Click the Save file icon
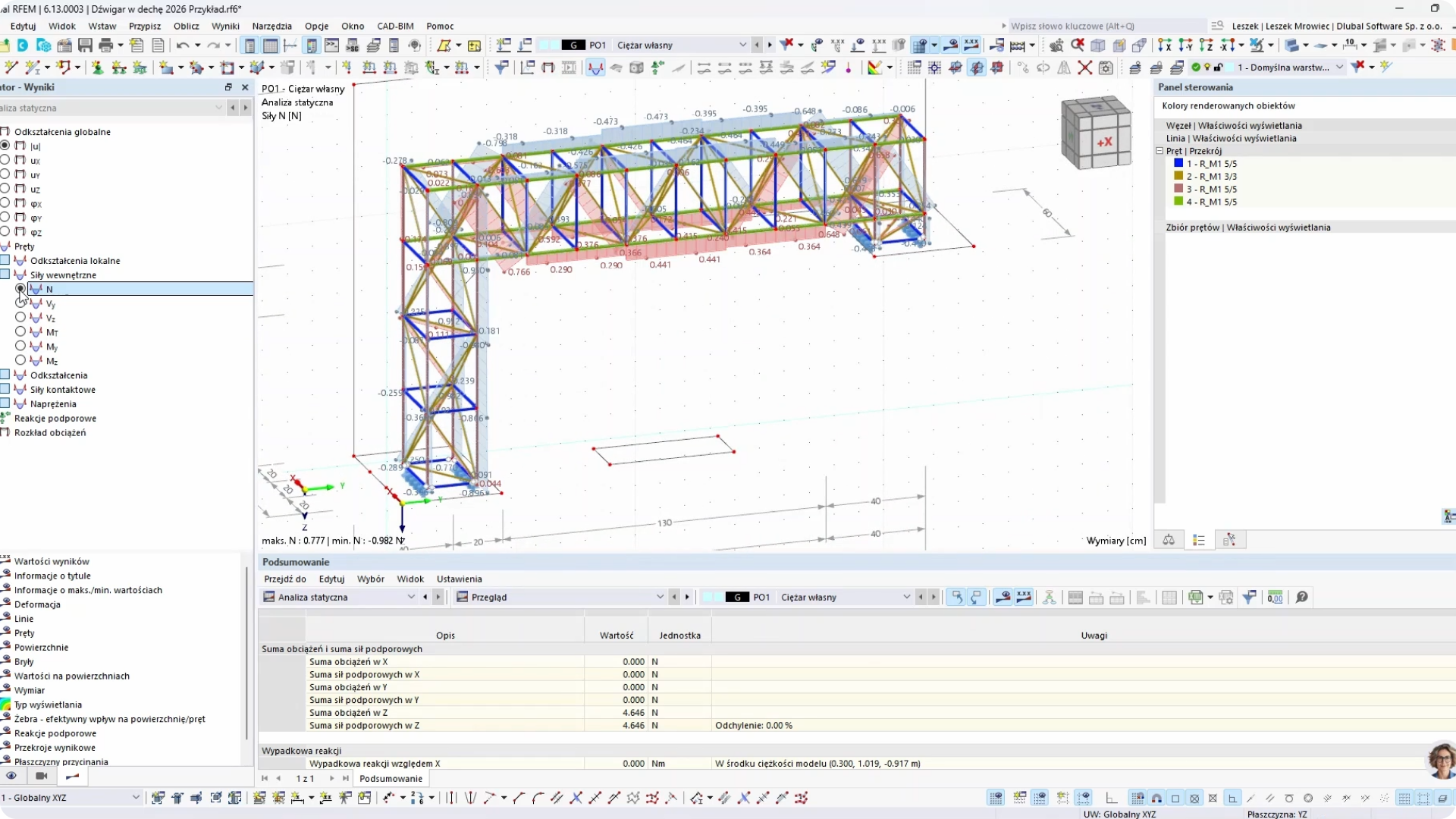 pyautogui.click(x=85, y=45)
